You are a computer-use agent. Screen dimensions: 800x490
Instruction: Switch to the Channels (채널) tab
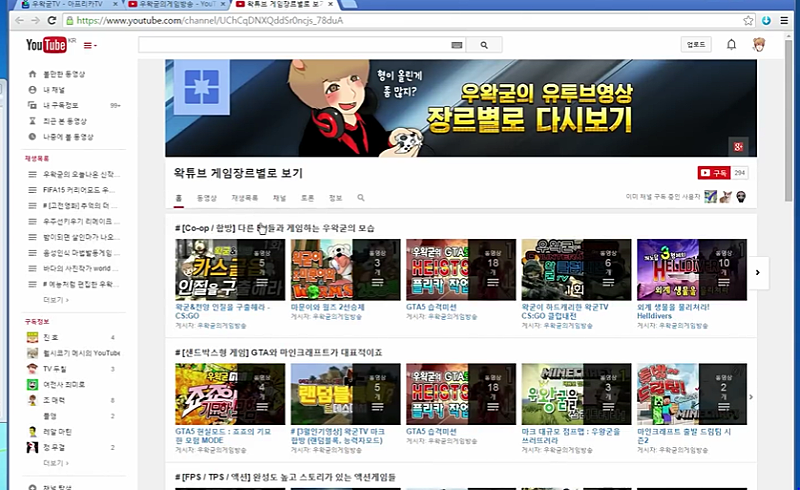pos(279,198)
